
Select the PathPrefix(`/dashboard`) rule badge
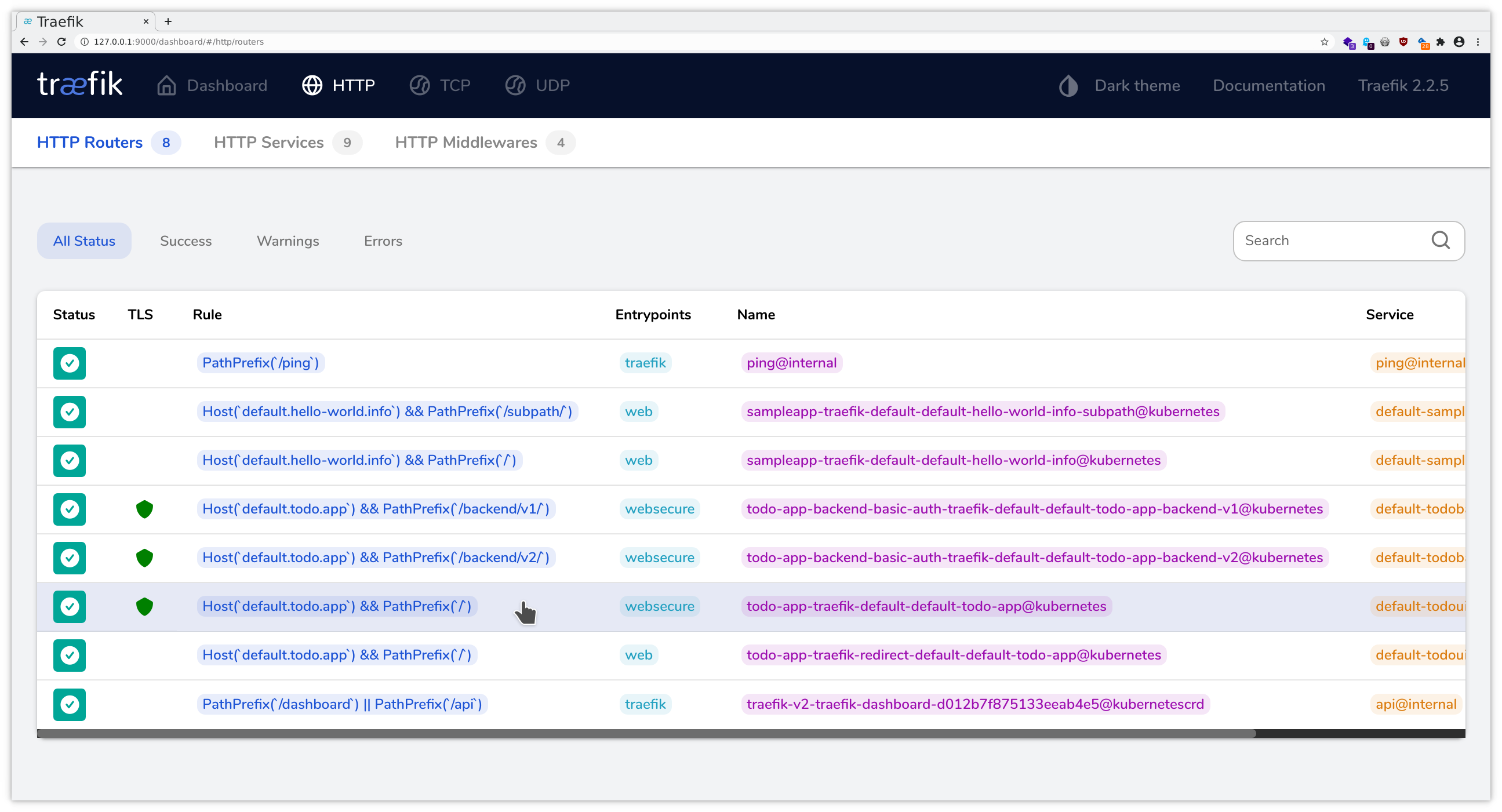pyautogui.click(x=341, y=704)
